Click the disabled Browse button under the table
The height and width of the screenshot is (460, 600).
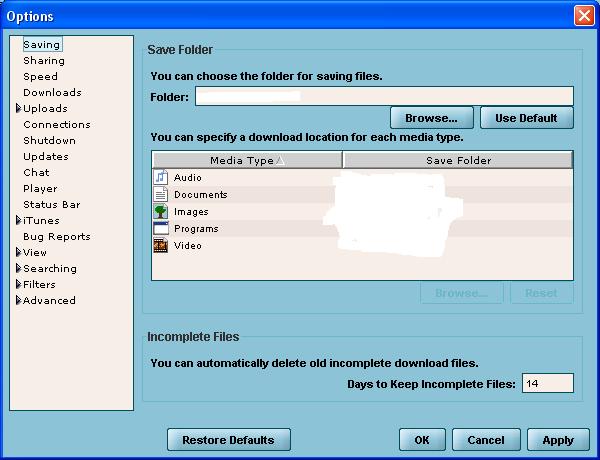tap(461, 293)
